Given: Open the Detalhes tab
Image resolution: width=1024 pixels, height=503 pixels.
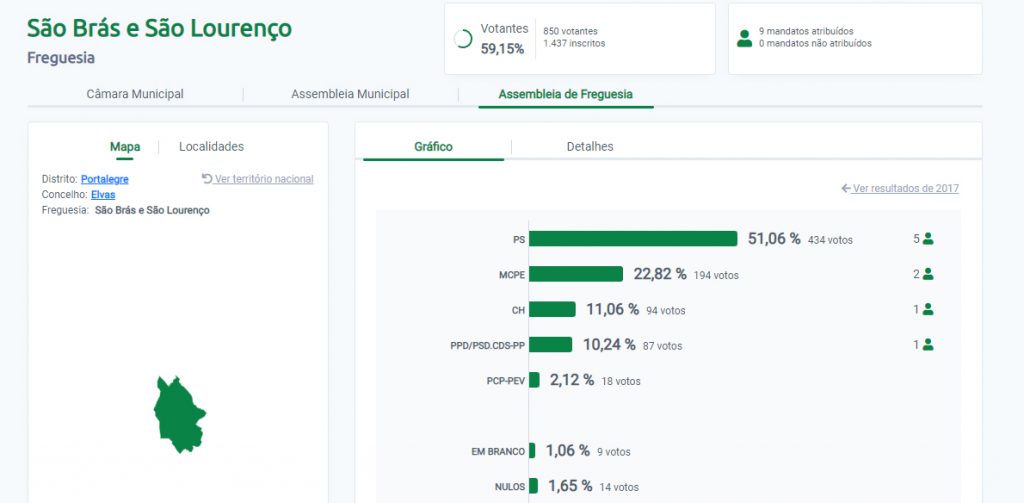Looking at the screenshot, I should coord(590,147).
